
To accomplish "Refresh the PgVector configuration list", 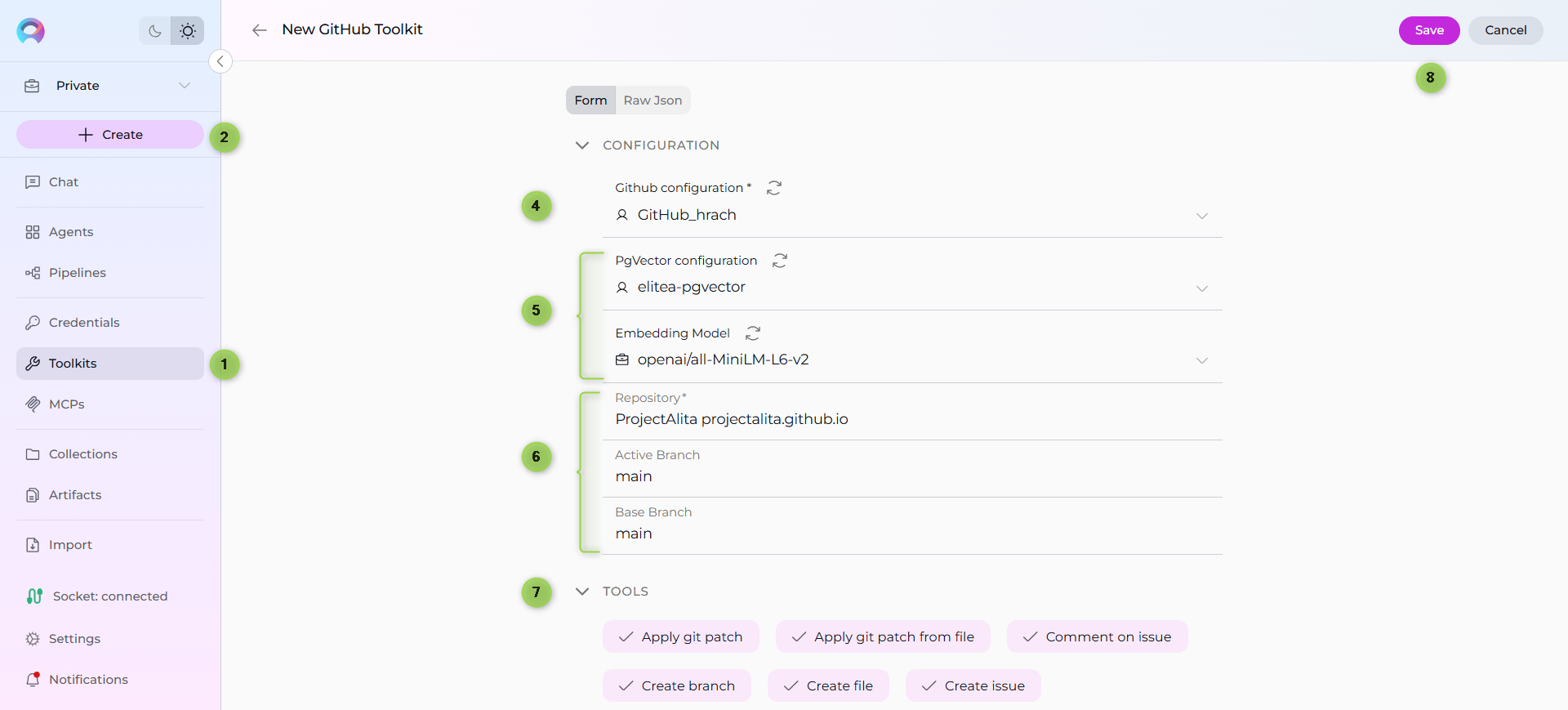I will 780,261.
